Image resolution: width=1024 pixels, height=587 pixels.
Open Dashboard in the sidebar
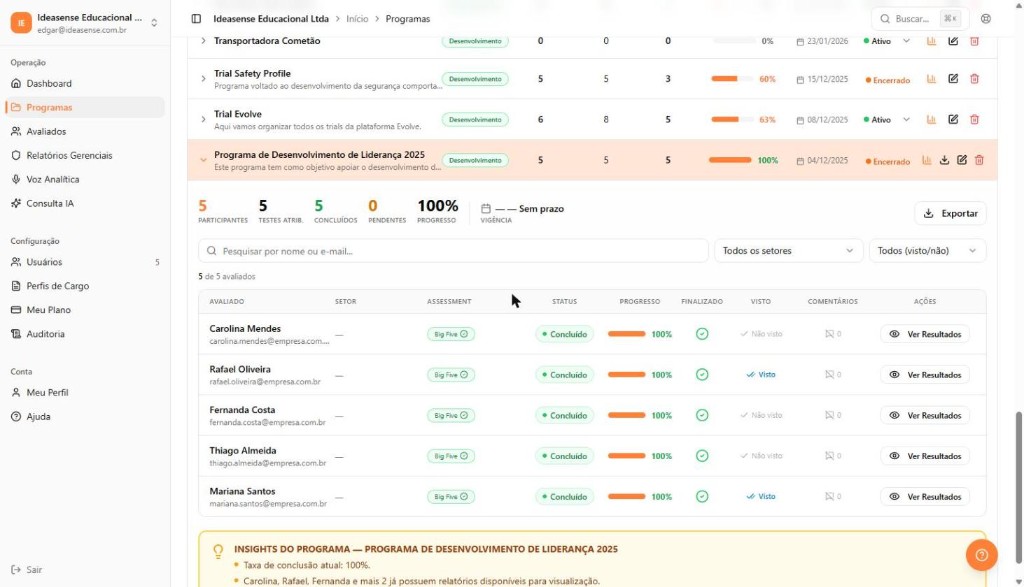(x=85, y=84)
